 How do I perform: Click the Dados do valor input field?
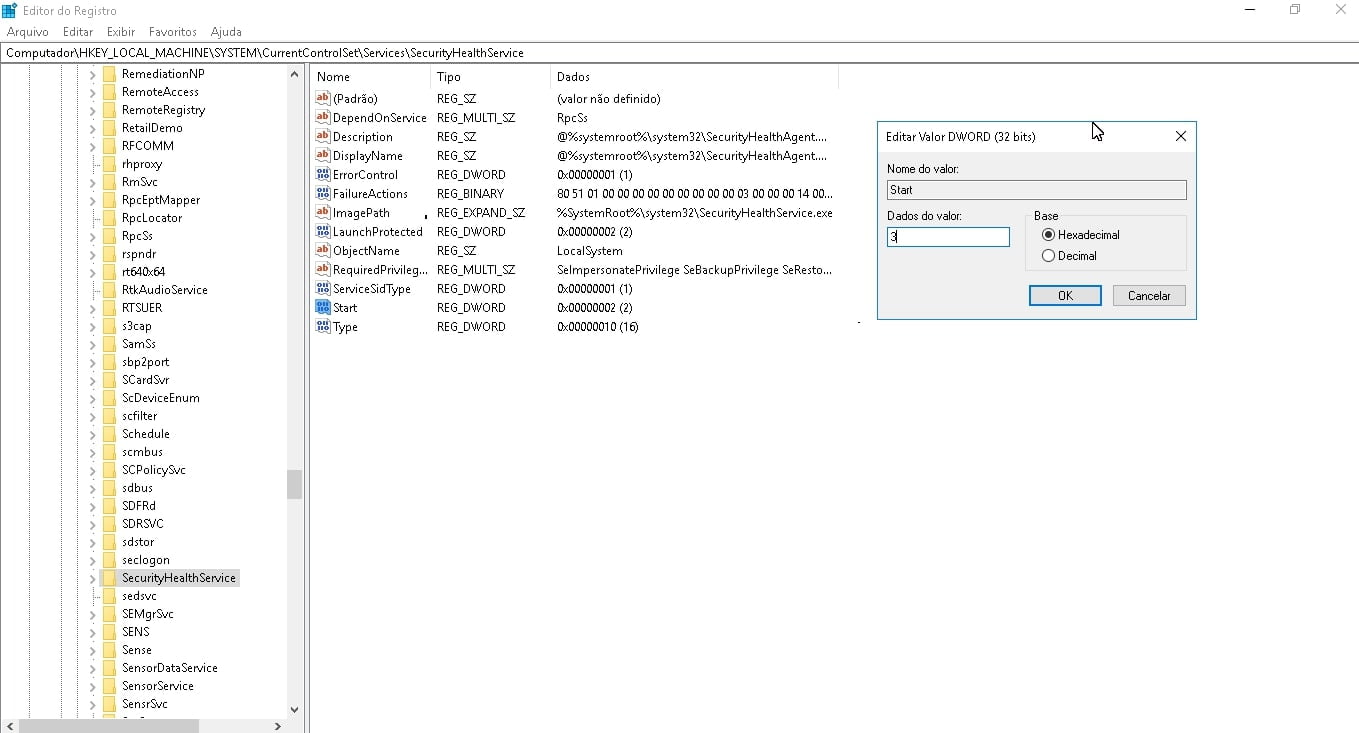[948, 237]
